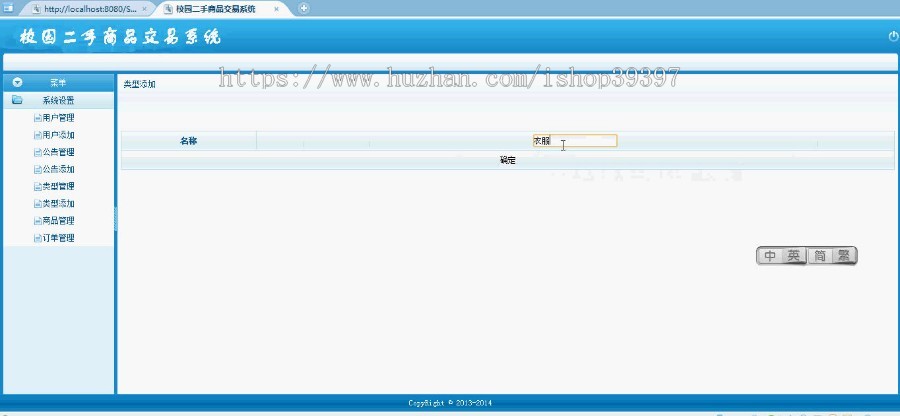The image size is (900, 416).
Task: Open 用户添加 in the sidebar
Action: 58,135
